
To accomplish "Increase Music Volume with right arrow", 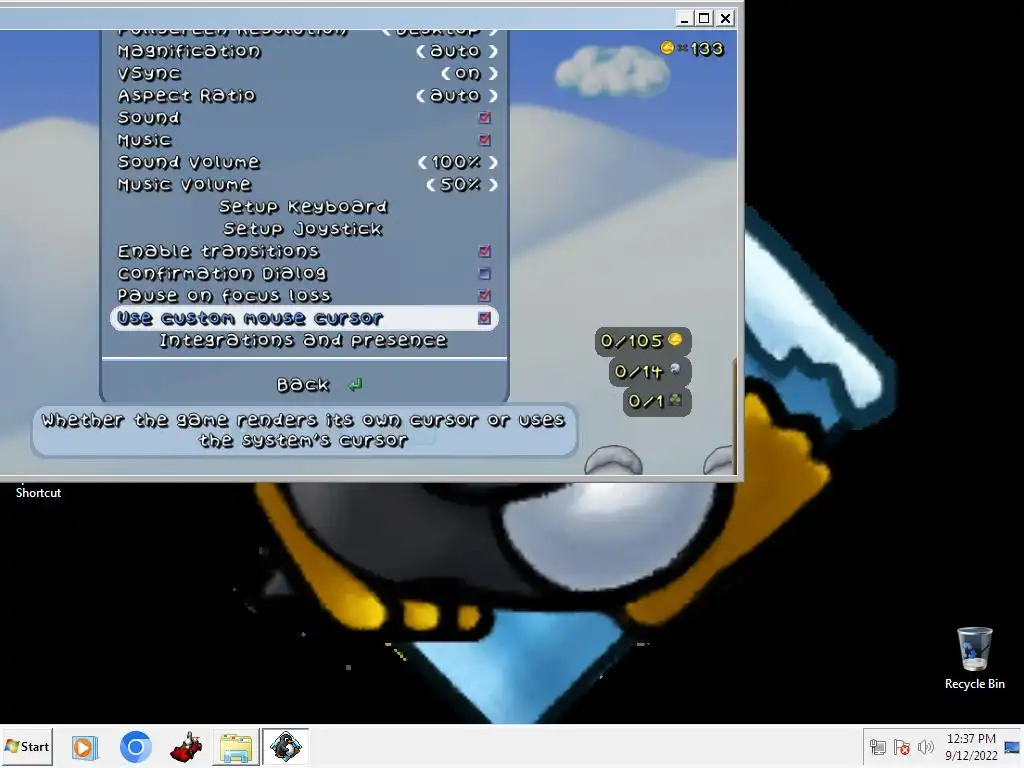I will coord(493,185).
